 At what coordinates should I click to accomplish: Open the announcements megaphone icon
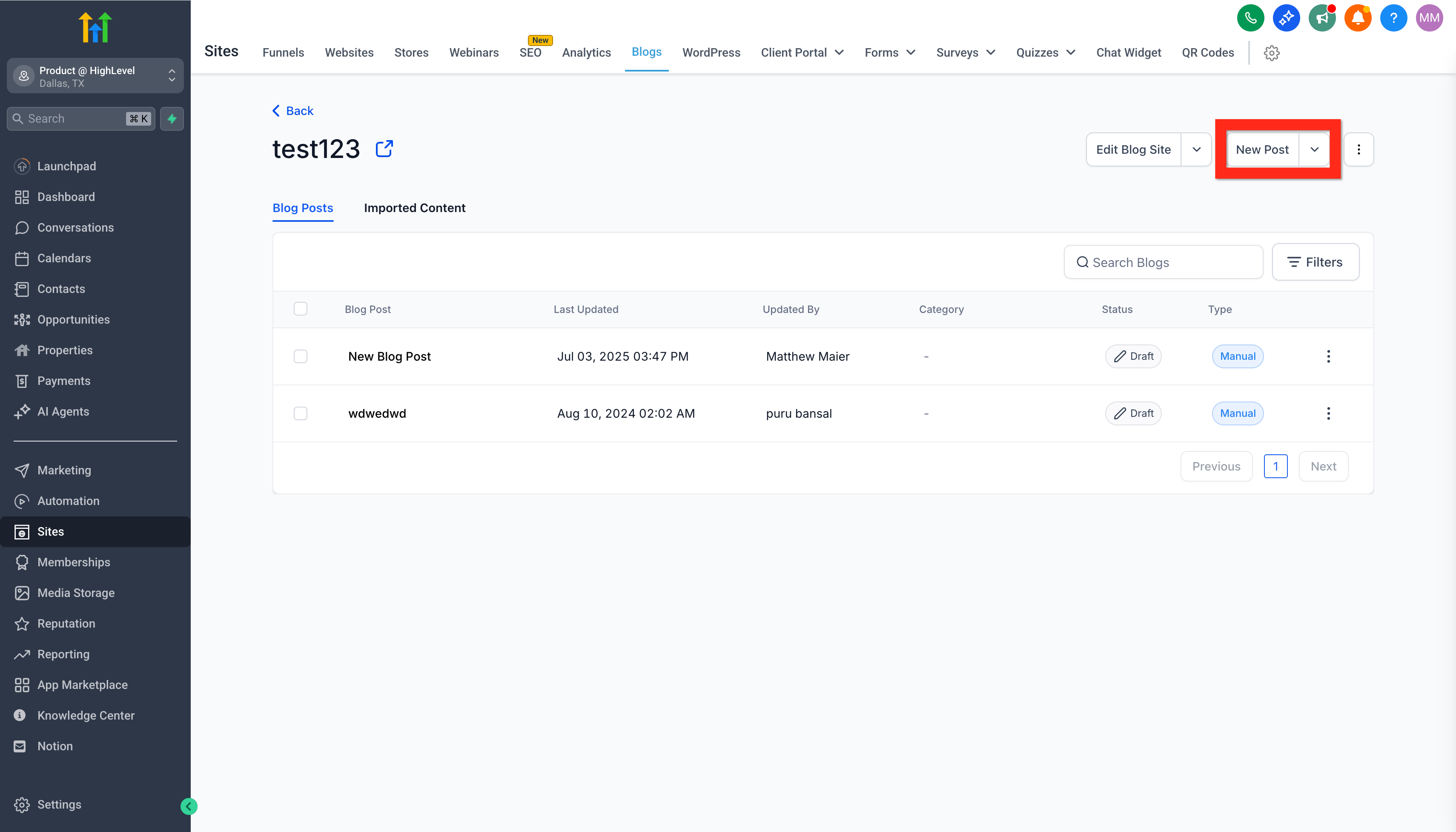pos(1322,18)
